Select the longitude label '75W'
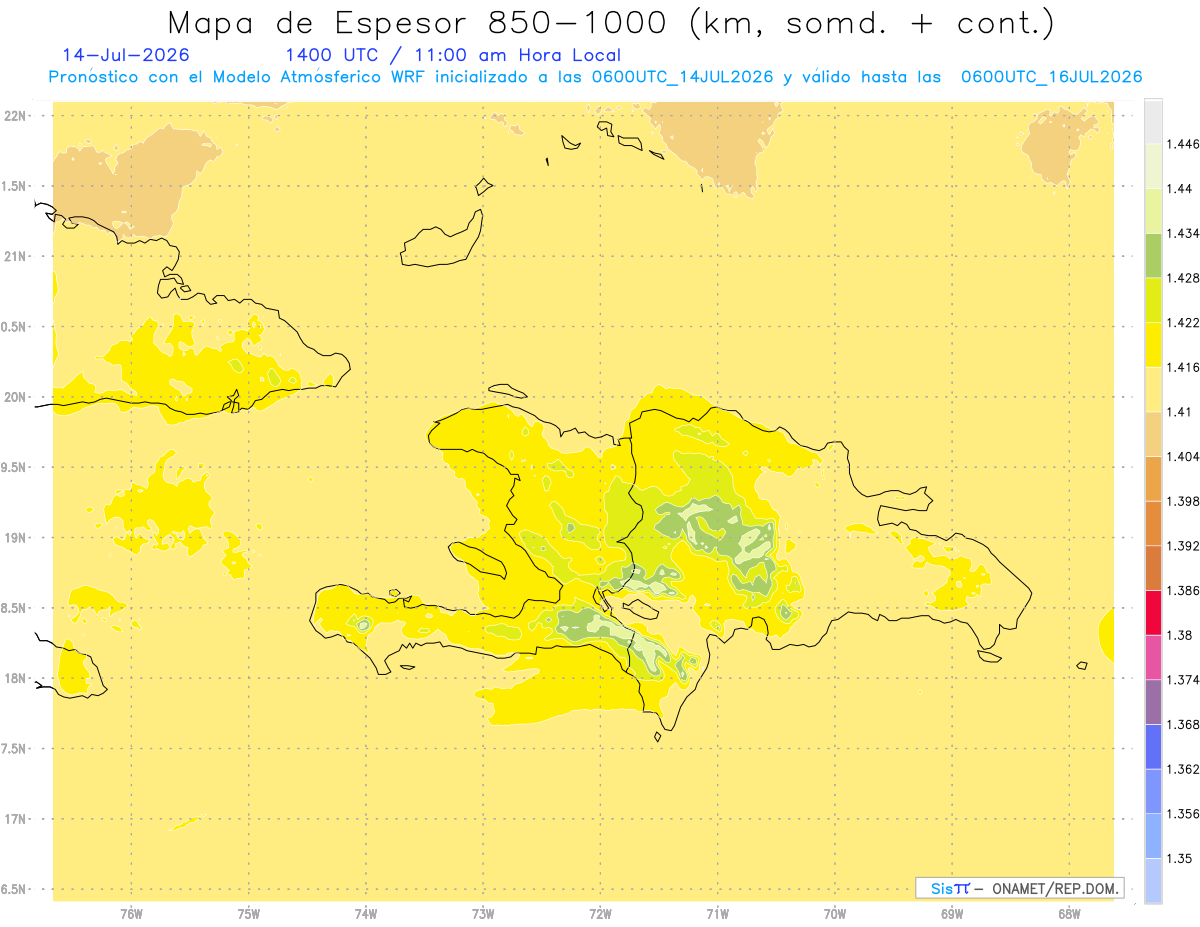 pyautogui.click(x=248, y=913)
